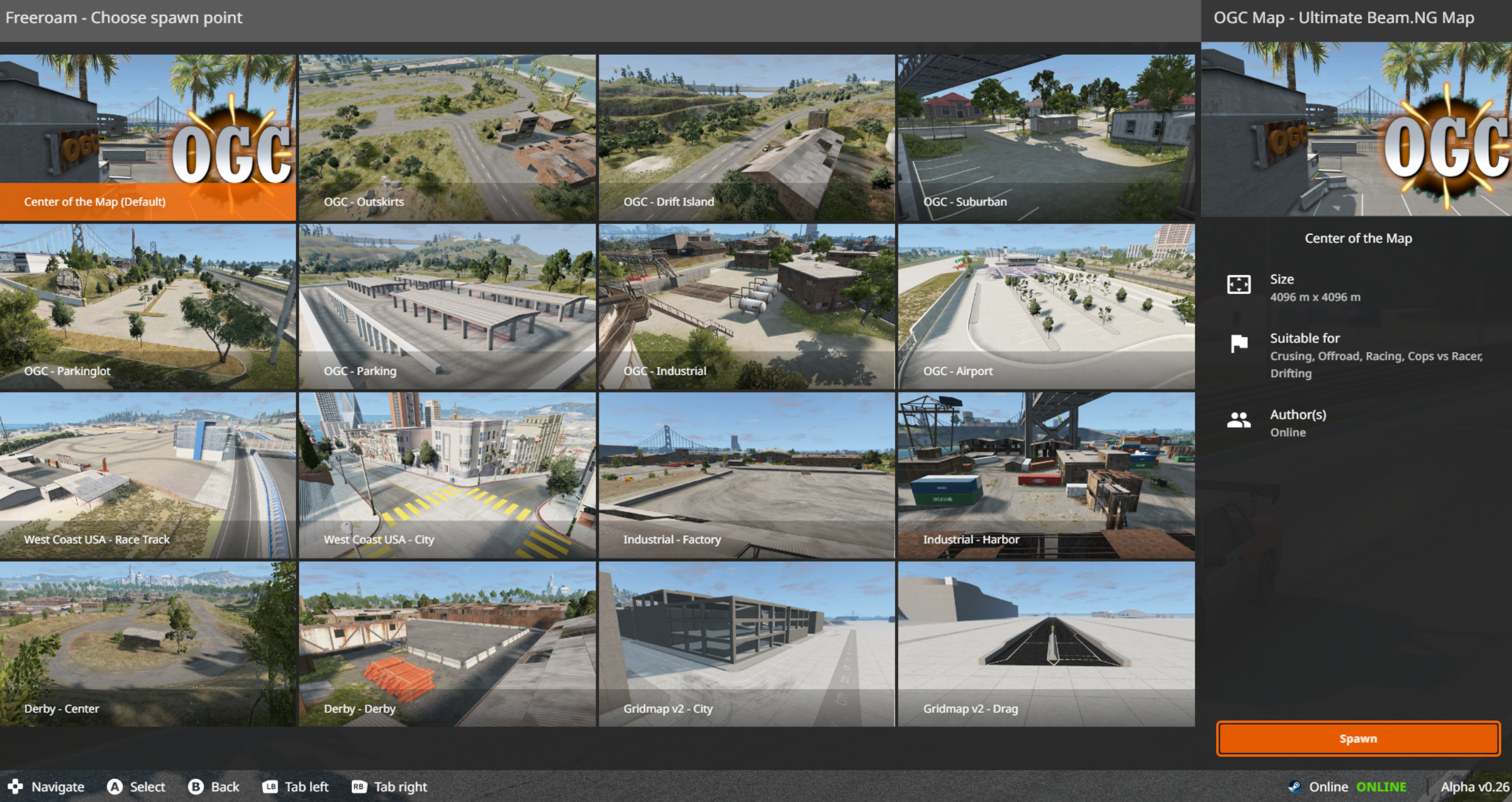Image resolution: width=1512 pixels, height=802 pixels.
Task: Select the Derby - Center spawn point
Action: pos(148,644)
